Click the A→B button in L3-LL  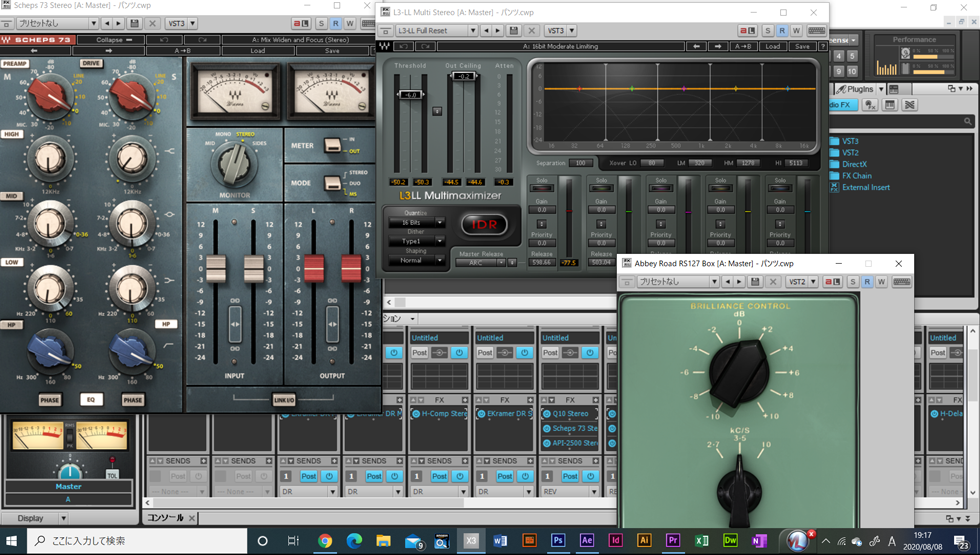[743, 46]
